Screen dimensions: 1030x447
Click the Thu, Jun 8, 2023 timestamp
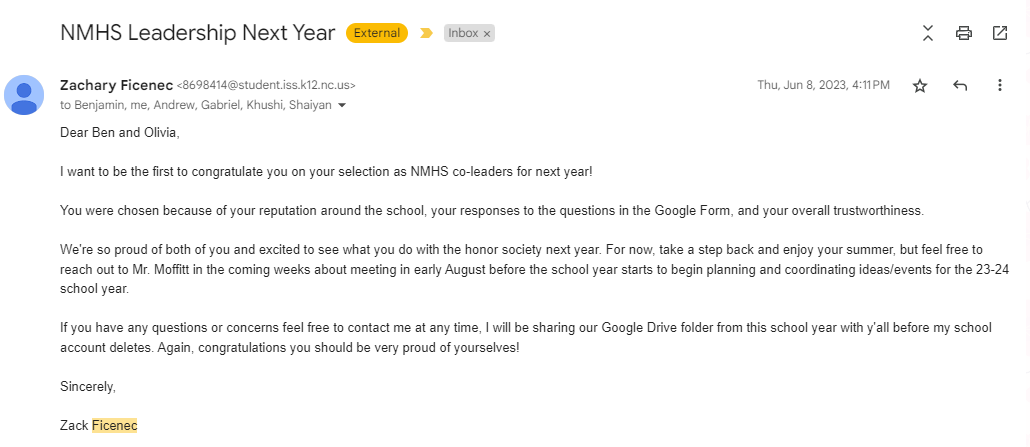tap(823, 85)
